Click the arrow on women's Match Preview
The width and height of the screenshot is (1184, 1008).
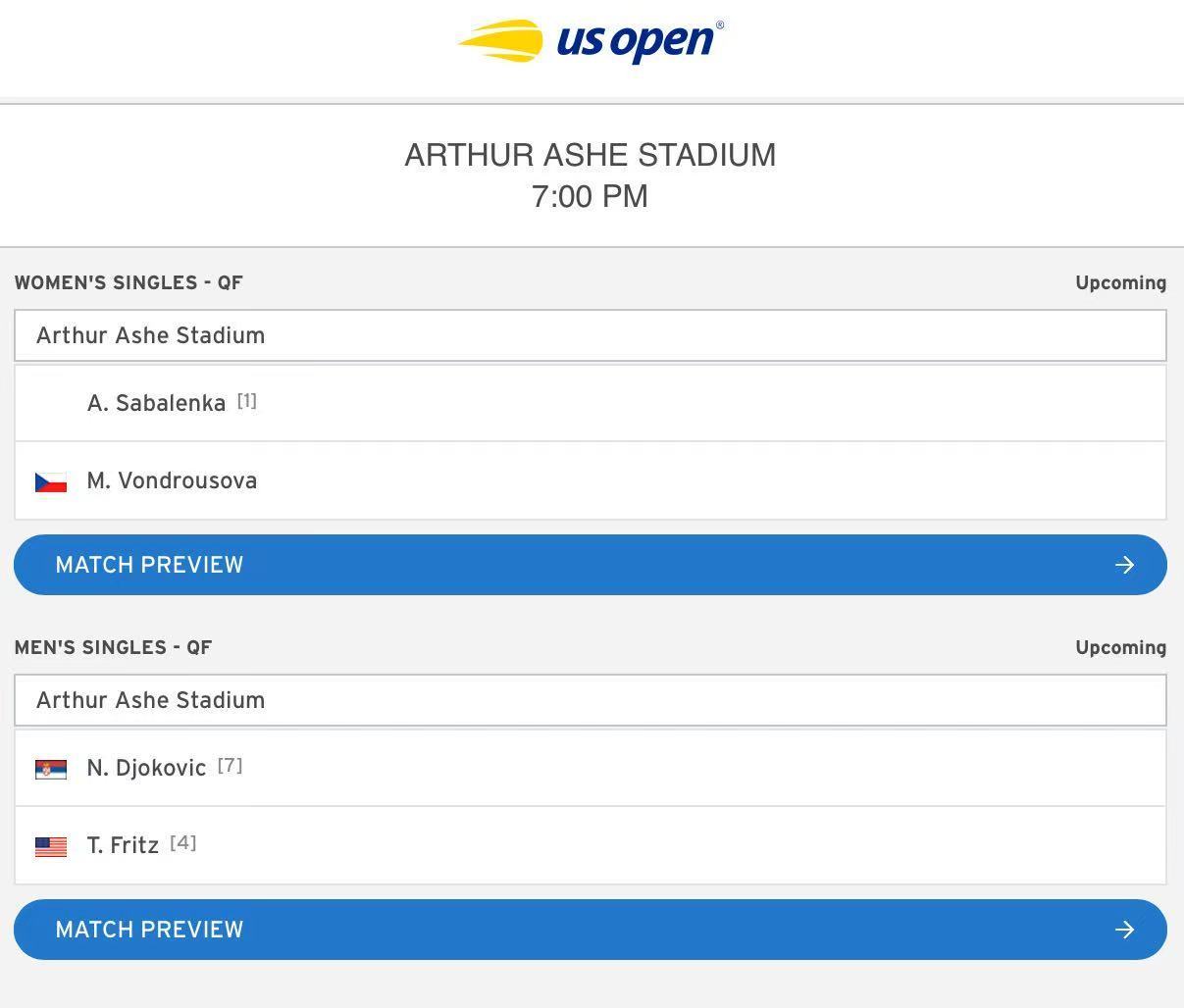point(1124,565)
